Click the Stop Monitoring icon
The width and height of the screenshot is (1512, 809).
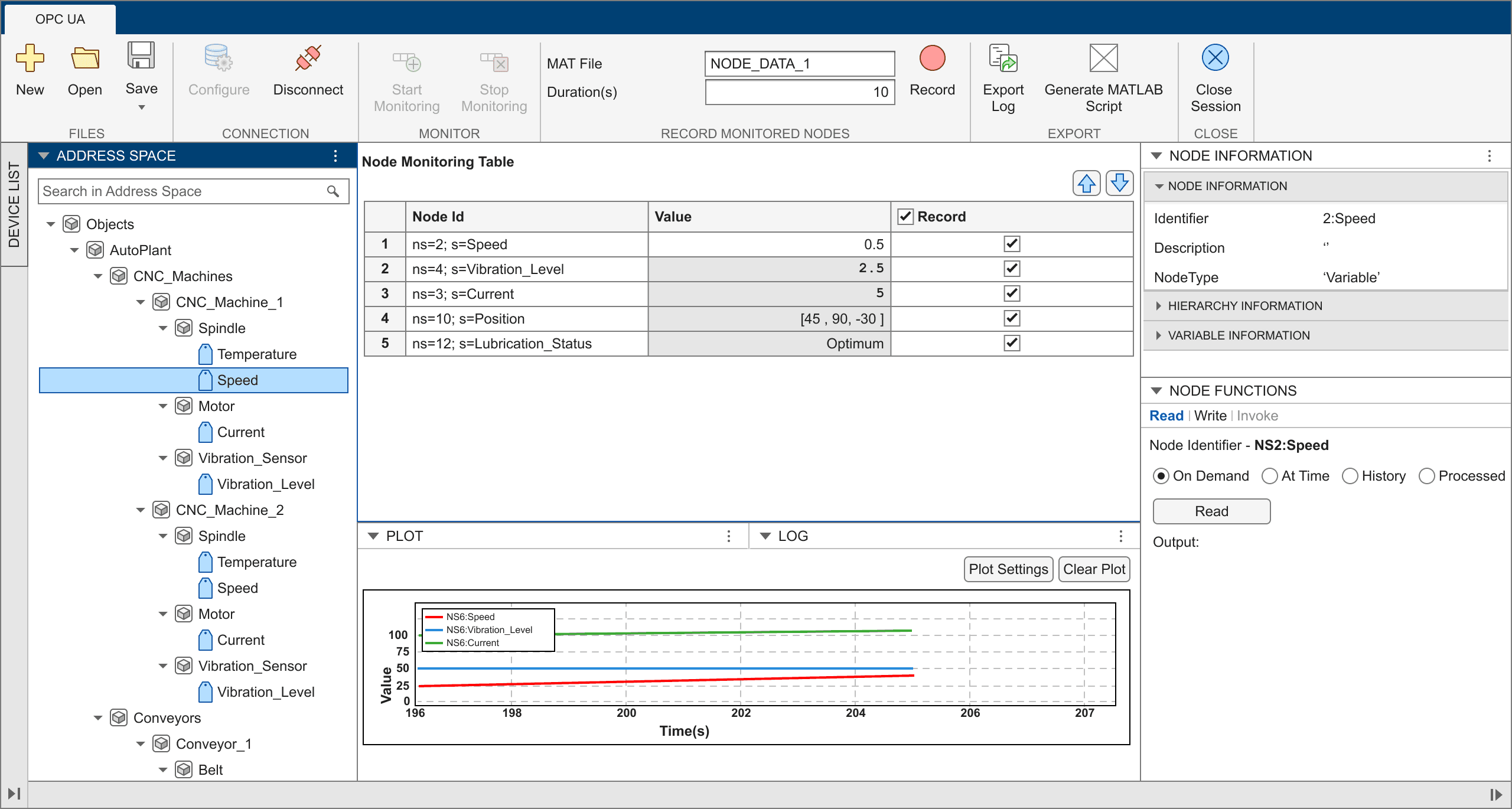click(494, 61)
